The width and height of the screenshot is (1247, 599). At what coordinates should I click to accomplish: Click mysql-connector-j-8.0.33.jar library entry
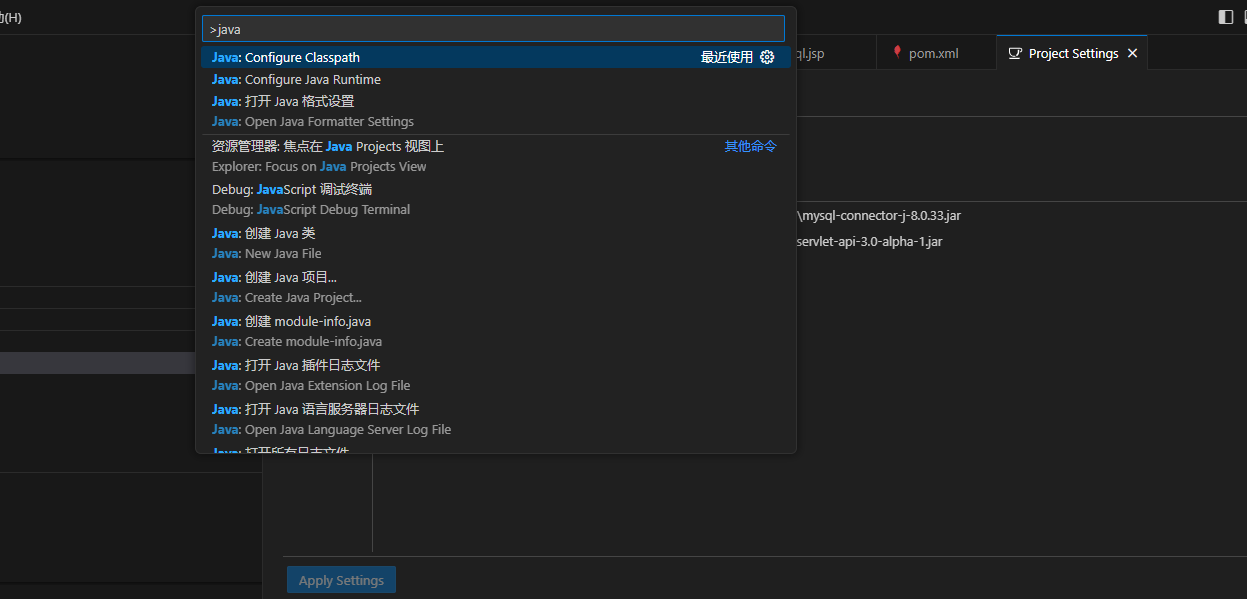tap(879, 215)
